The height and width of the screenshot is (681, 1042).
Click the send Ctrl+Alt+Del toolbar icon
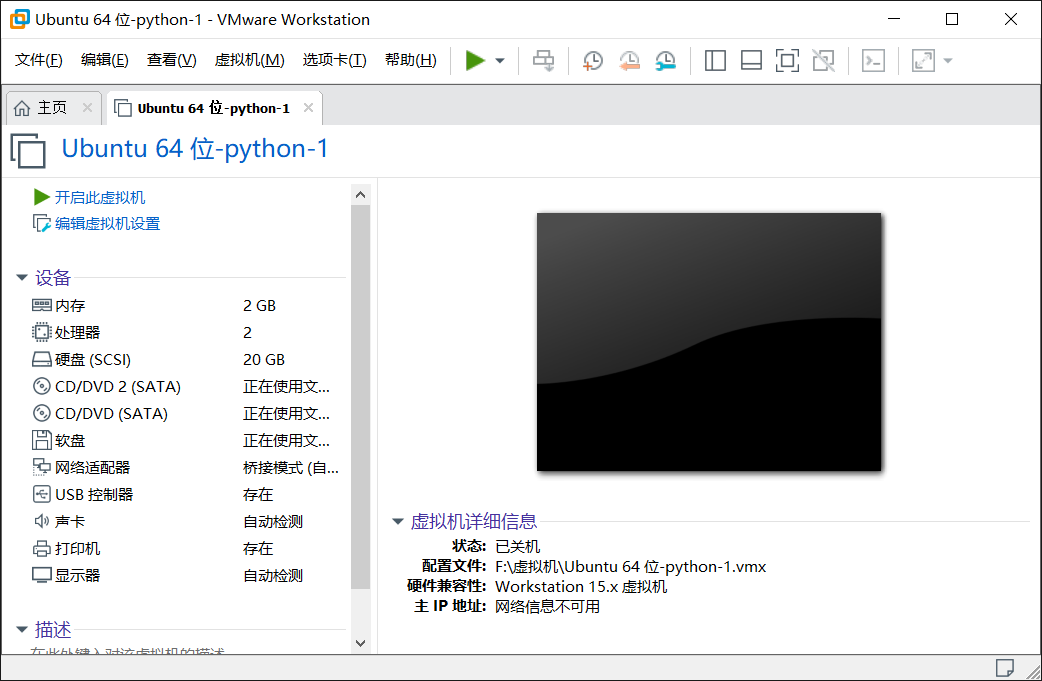(544, 60)
